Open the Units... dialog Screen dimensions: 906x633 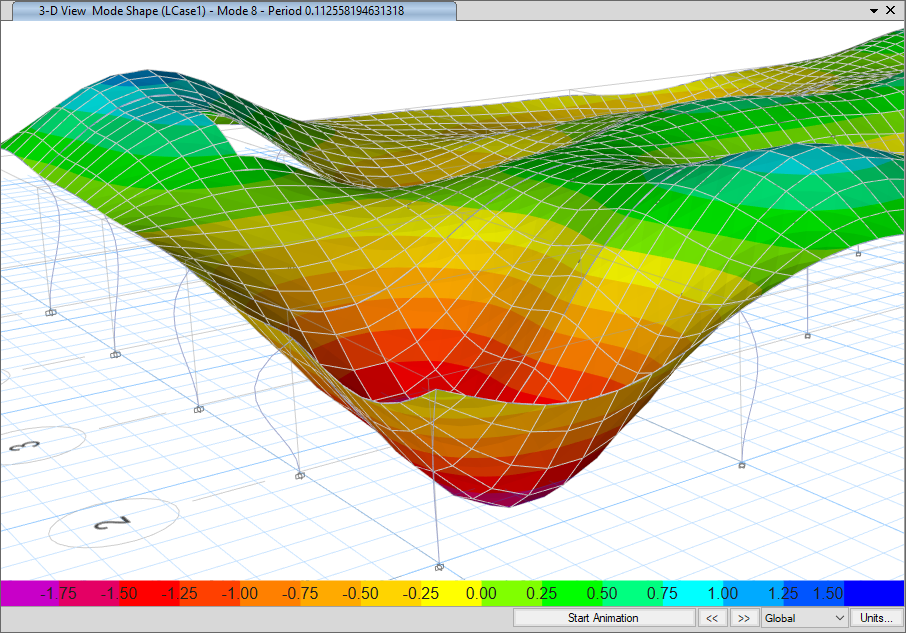[875, 618]
